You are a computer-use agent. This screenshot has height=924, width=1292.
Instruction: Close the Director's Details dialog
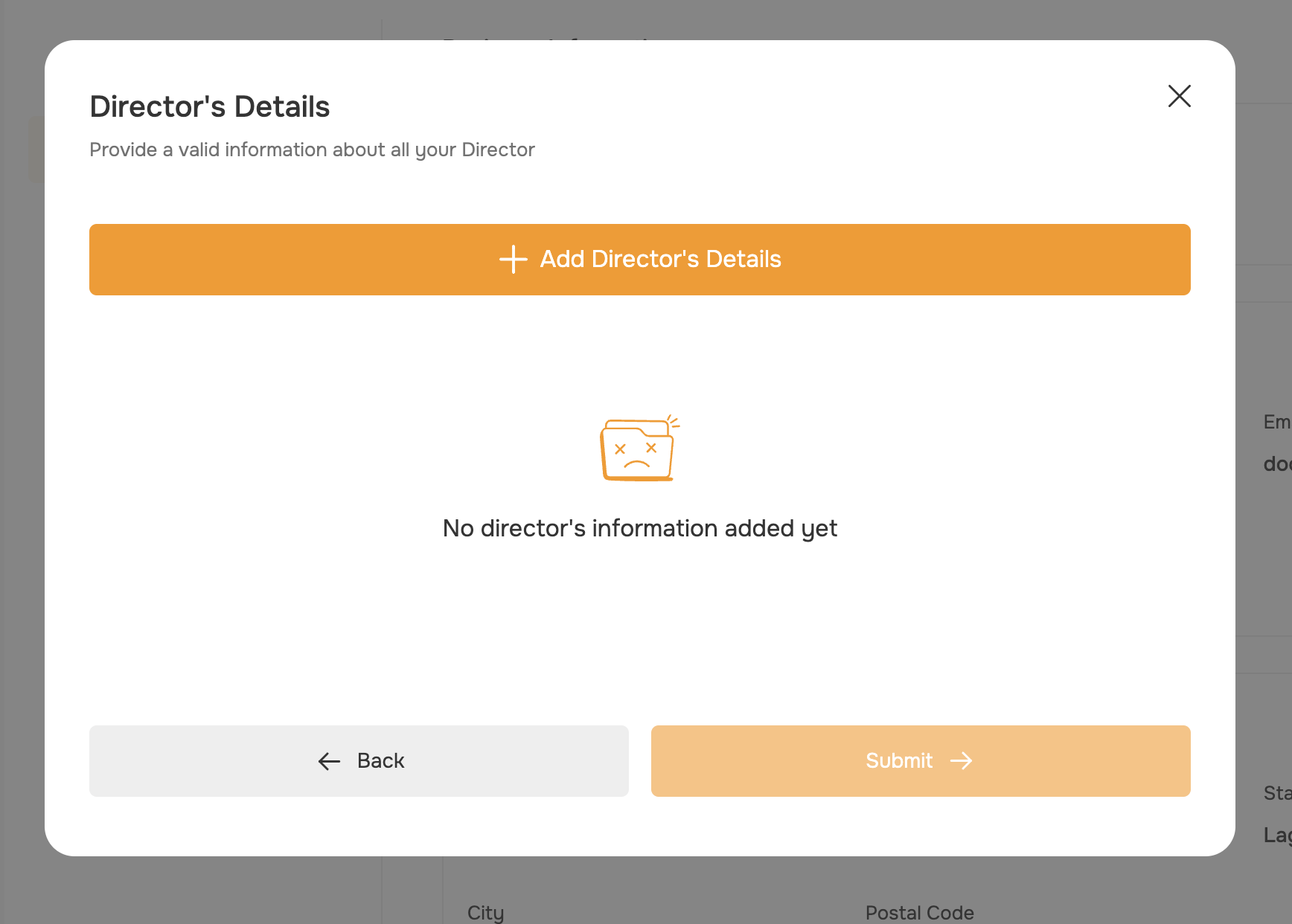click(x=1179, y=96)
